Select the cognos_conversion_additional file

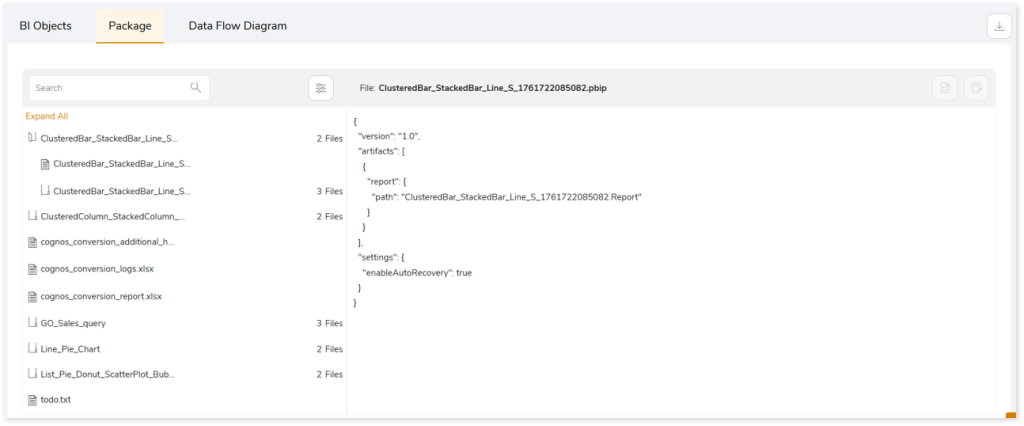(108, 242)
